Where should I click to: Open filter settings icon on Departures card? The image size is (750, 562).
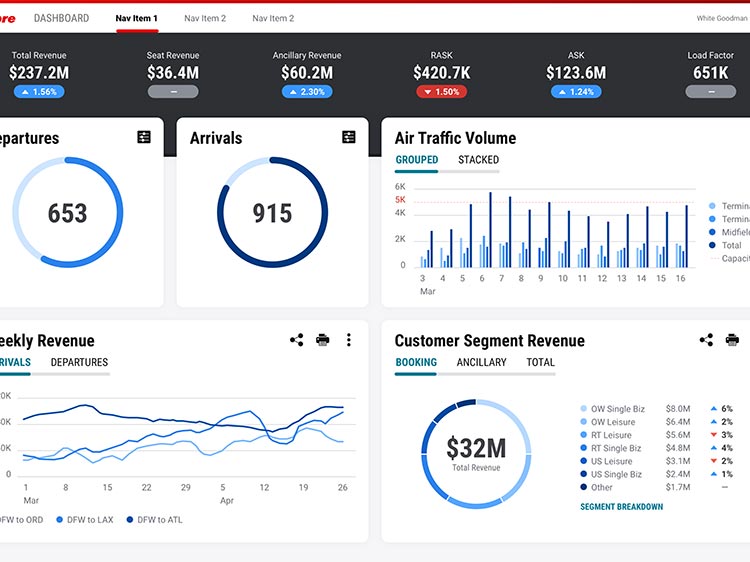coord(144,138)
